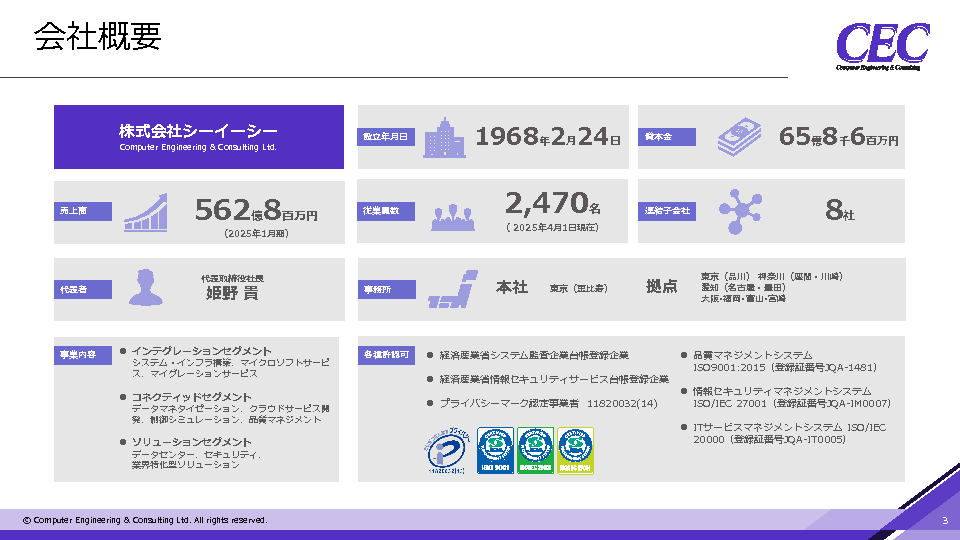Viewport: 960px width, 540px height.
Task: Click the purple 株式会社シーイーシー company name box
Action: pyautogui.click(x=198, y=137)
